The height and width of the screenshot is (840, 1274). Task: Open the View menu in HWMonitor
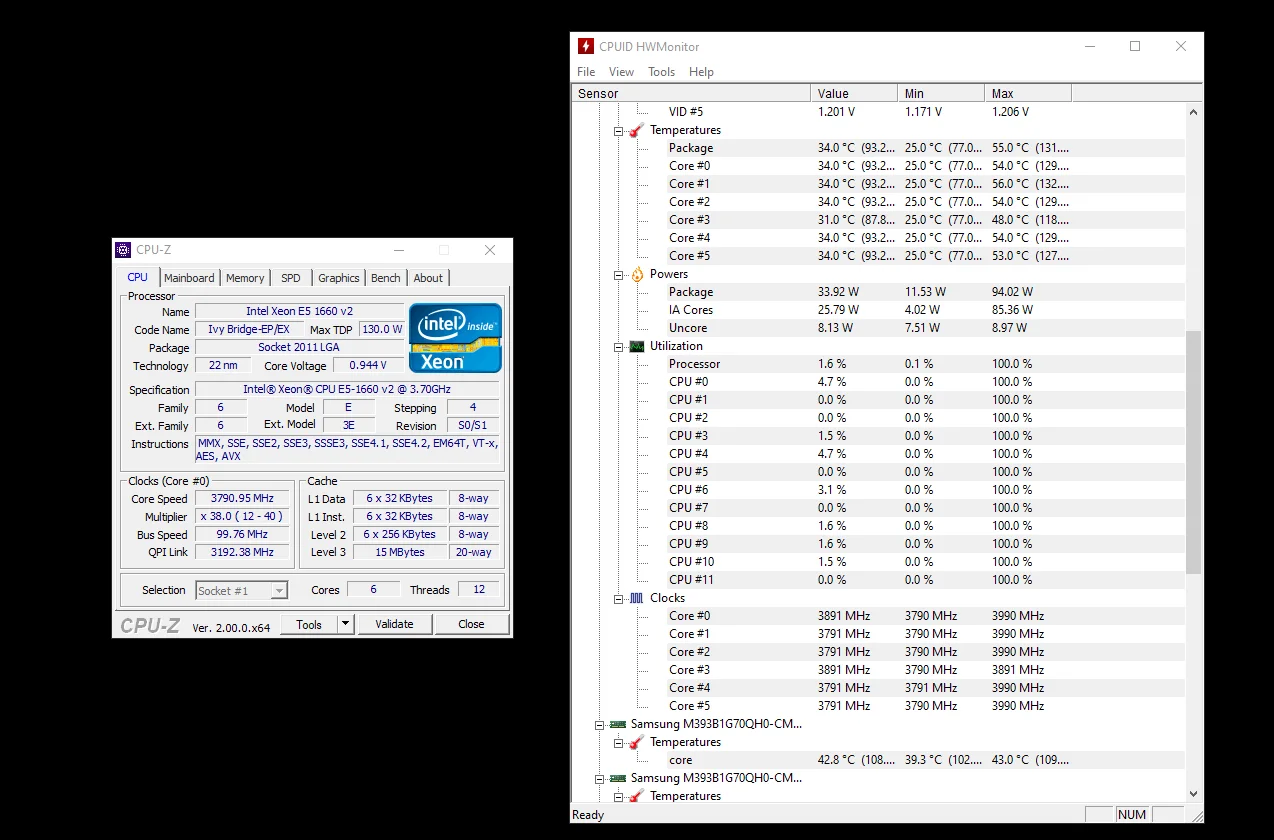pyautogui.click(x=621, y=72)
